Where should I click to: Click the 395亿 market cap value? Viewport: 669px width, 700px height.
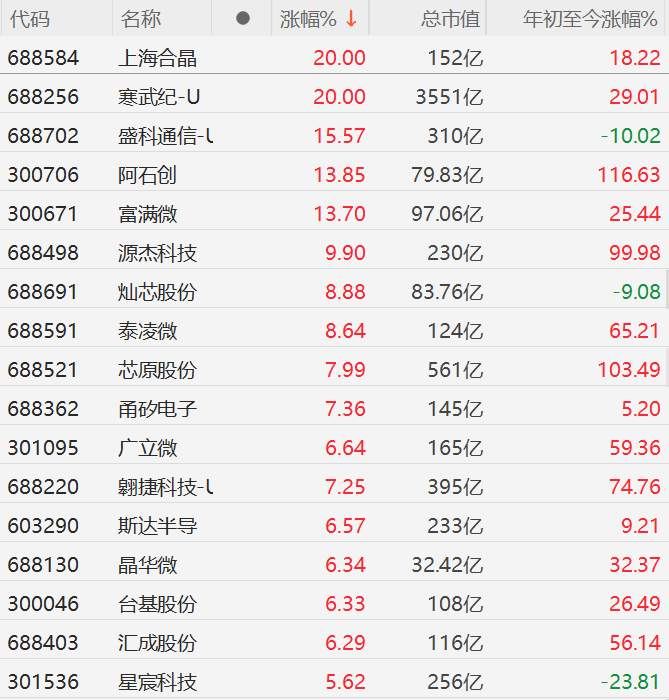[455, 487]
